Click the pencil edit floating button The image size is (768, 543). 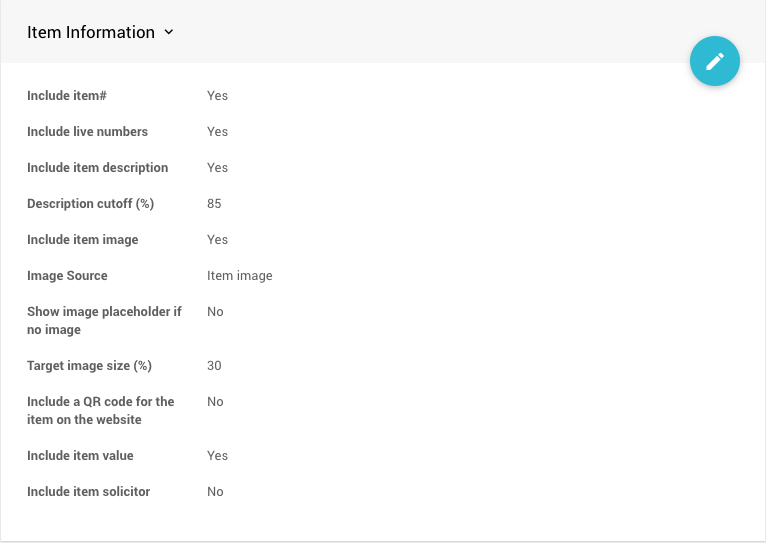click(x=715, y=61)
